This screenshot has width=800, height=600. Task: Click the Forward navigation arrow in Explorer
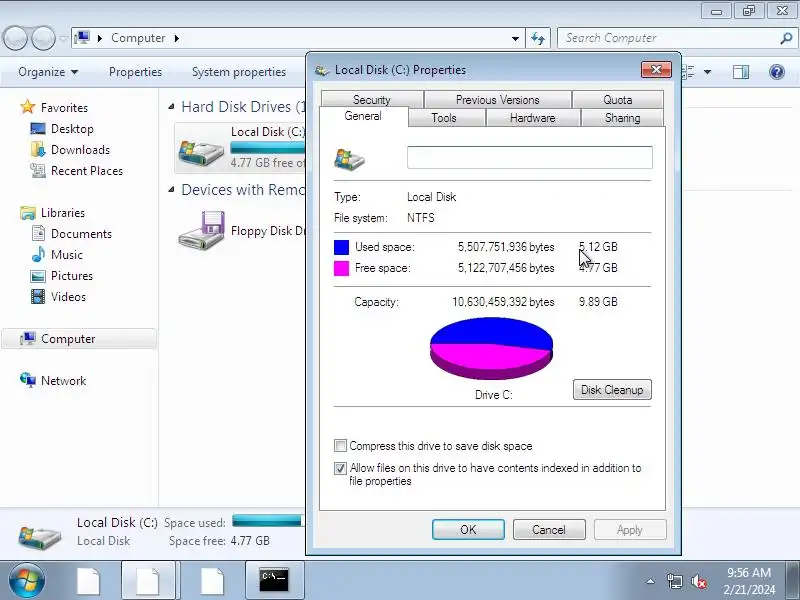(x=44, y=38)
